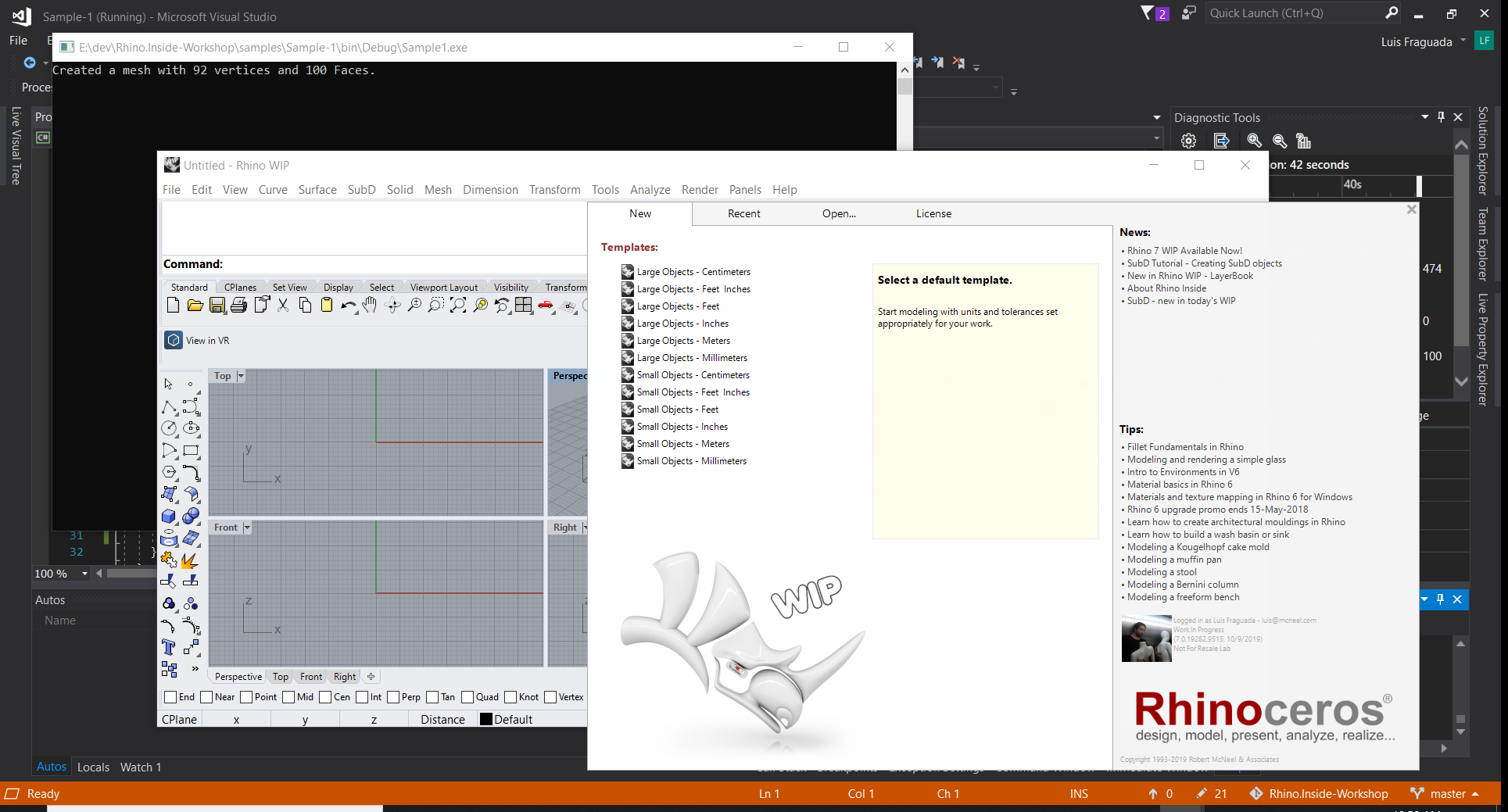
Task: Click the Cut scissors icon
Action: 283,306
